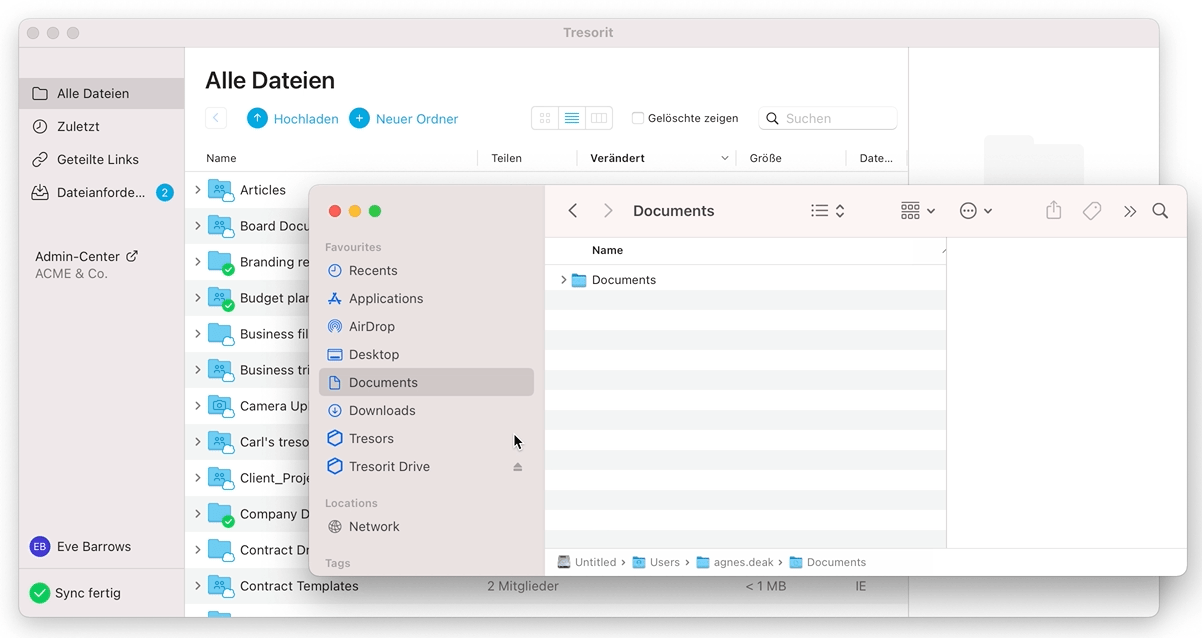Click the Neuer Ordner button label

417,118
